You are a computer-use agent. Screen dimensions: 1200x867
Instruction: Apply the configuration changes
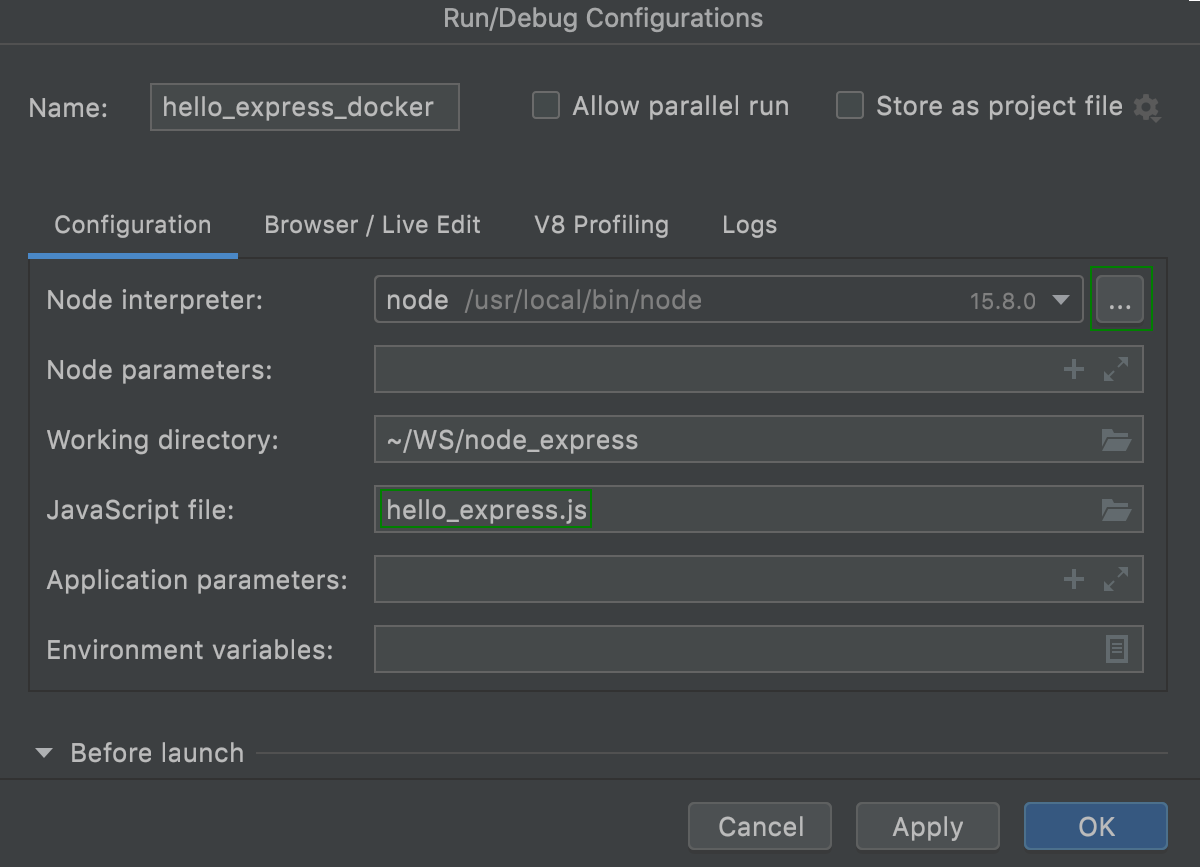(x=927, y=826)
